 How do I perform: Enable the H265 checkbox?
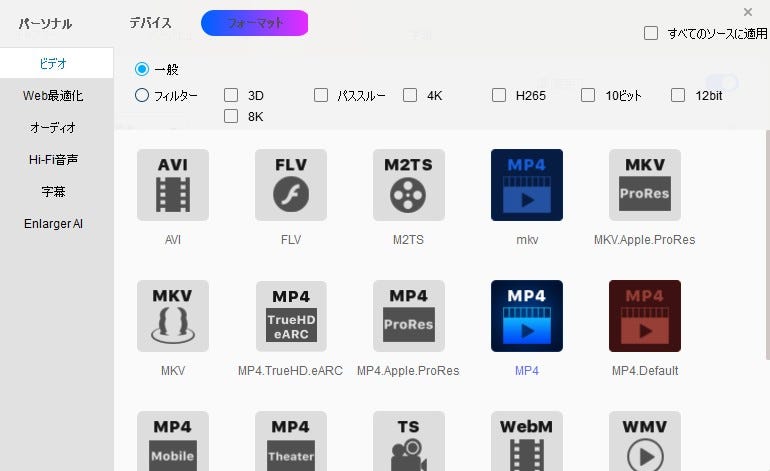pos(499,95)
